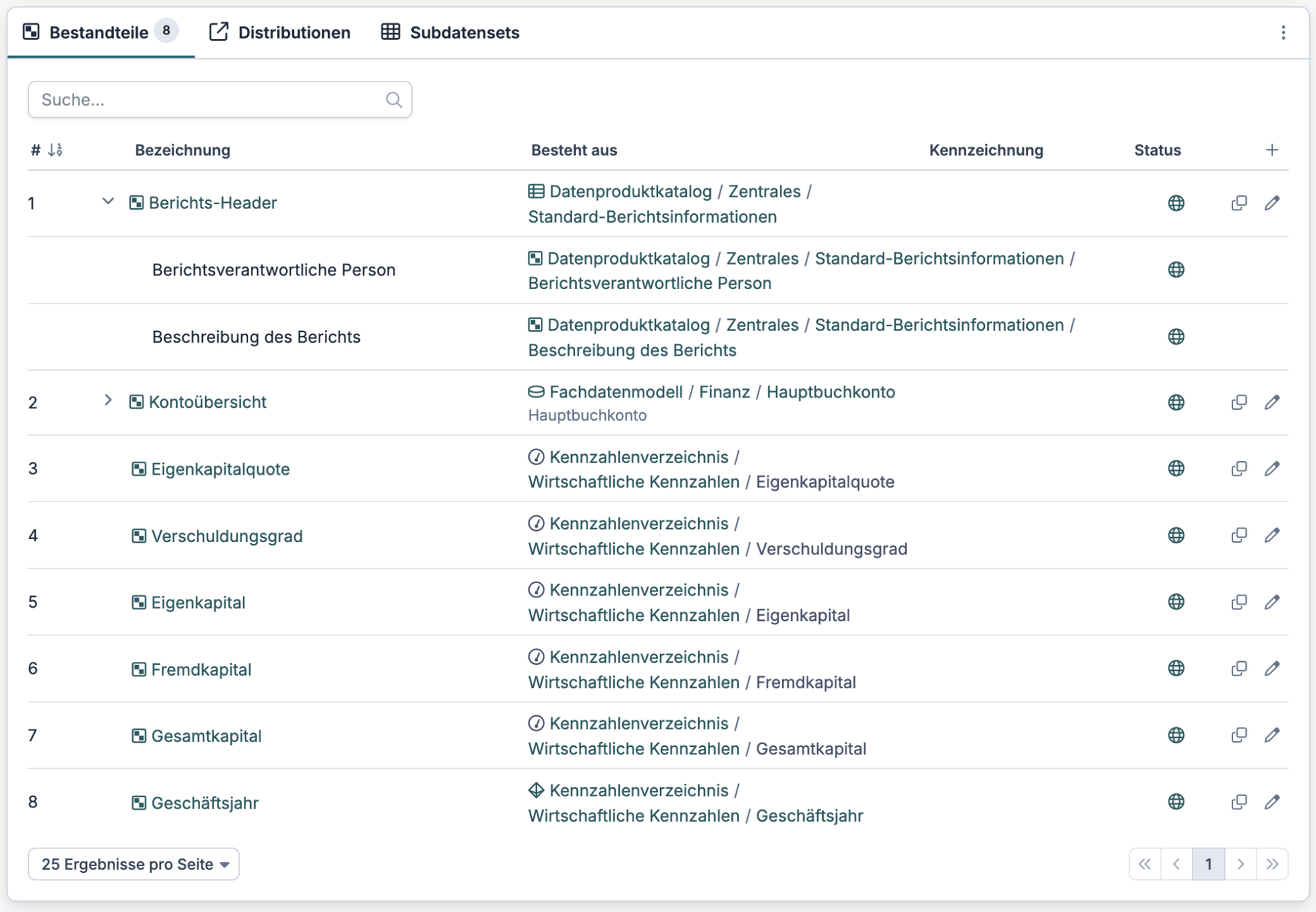Click the pencil edit icon for Geschäftsjahr

pyautogui.click(x=1271, y=802)
